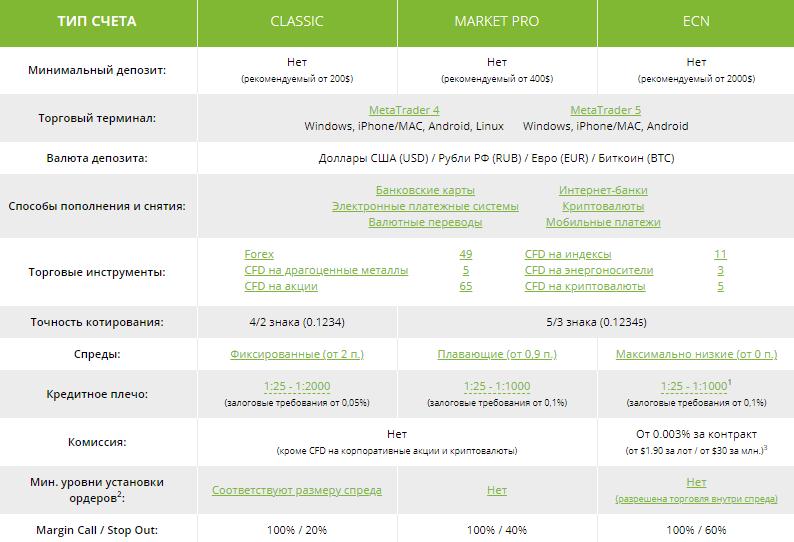Viewport: 794px width, 542px height.
Task: Click Соответствуют размеру спреда link
Action: pyautogui.click(x=297, y=490)
